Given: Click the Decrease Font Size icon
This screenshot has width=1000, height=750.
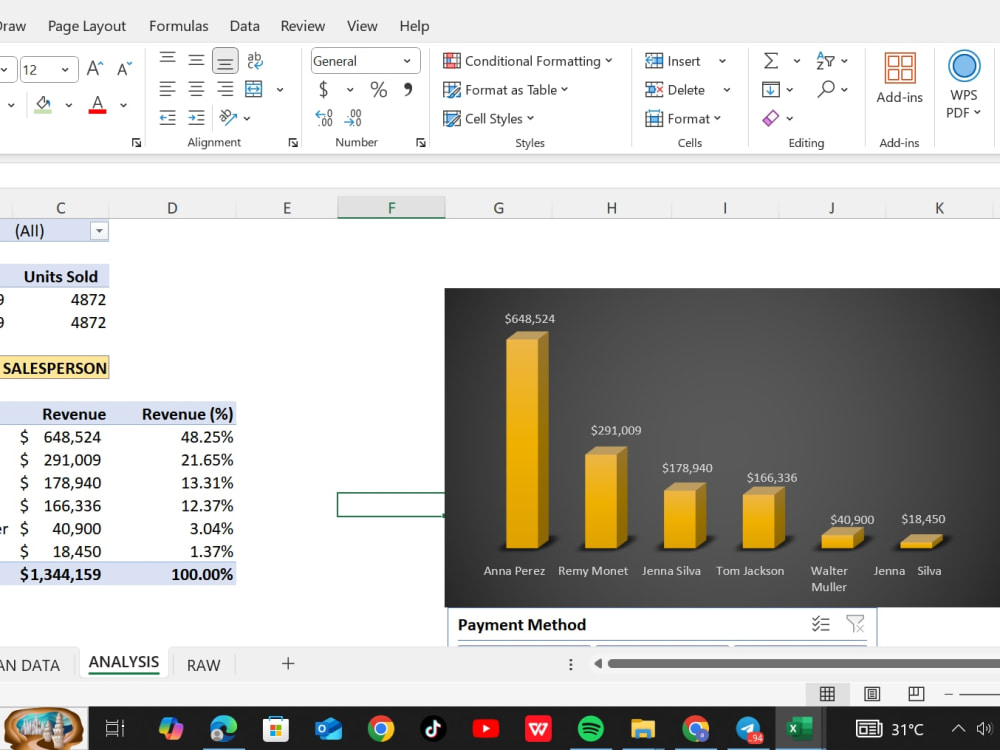Looking at the screenshot, I should pos(124,68).
